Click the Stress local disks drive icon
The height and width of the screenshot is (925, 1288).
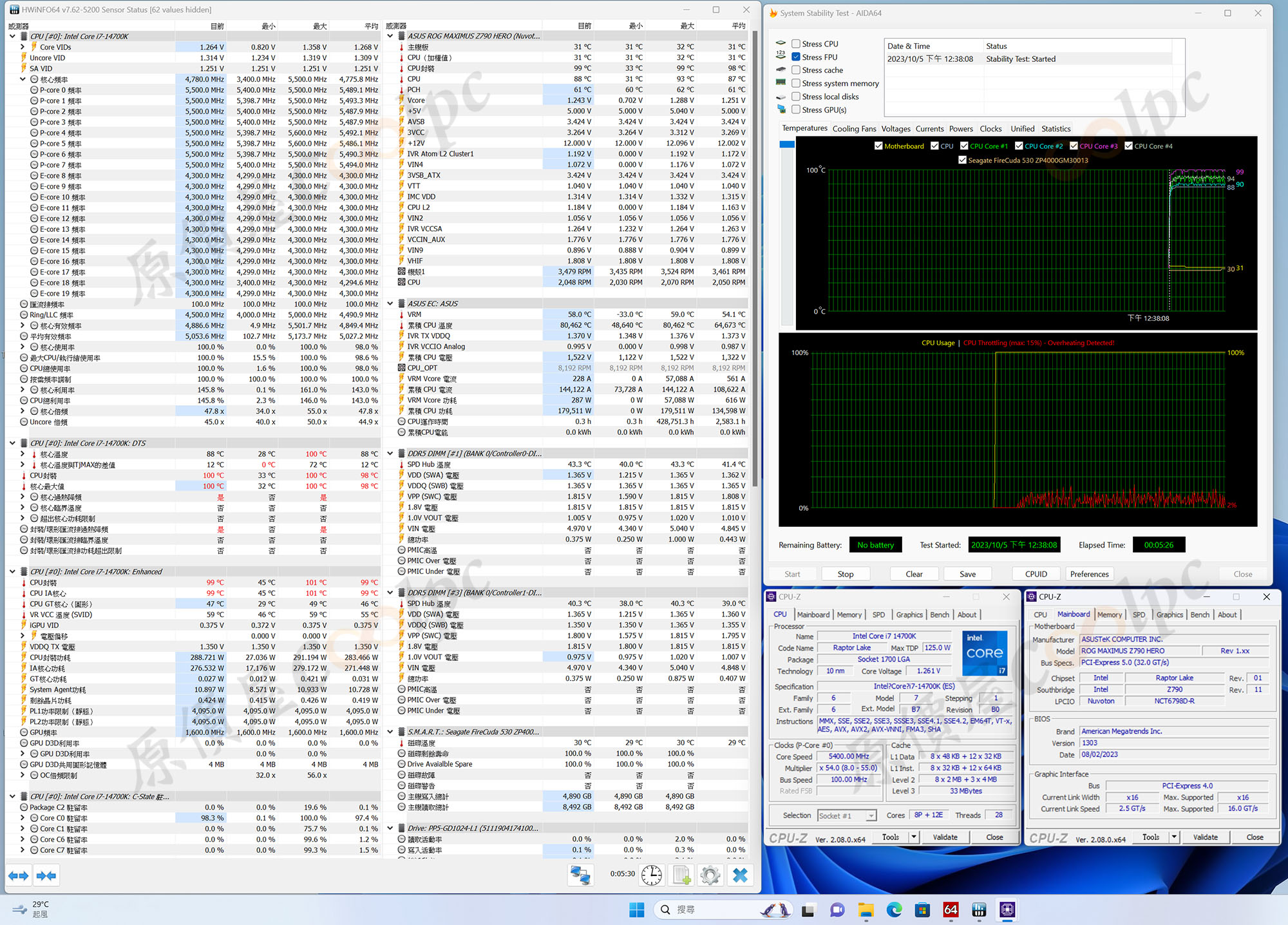coord(781,97)
